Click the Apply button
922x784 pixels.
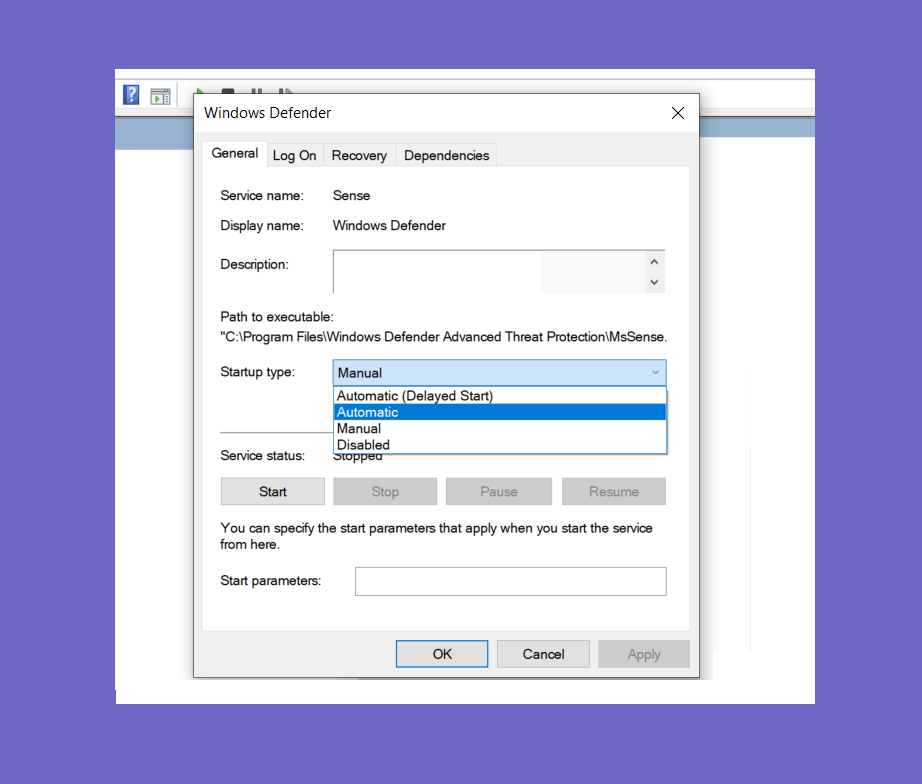tap(644, 654)
